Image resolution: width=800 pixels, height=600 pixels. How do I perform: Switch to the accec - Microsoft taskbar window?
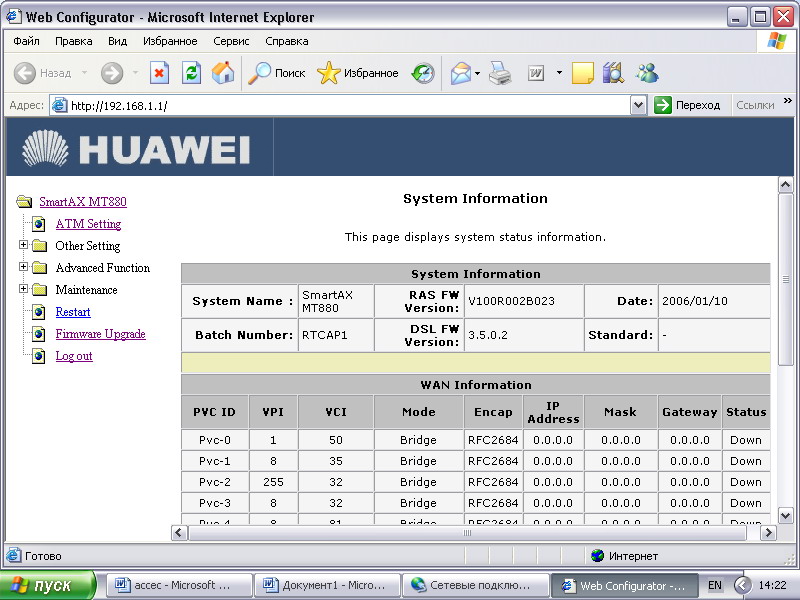coord(179,585)
